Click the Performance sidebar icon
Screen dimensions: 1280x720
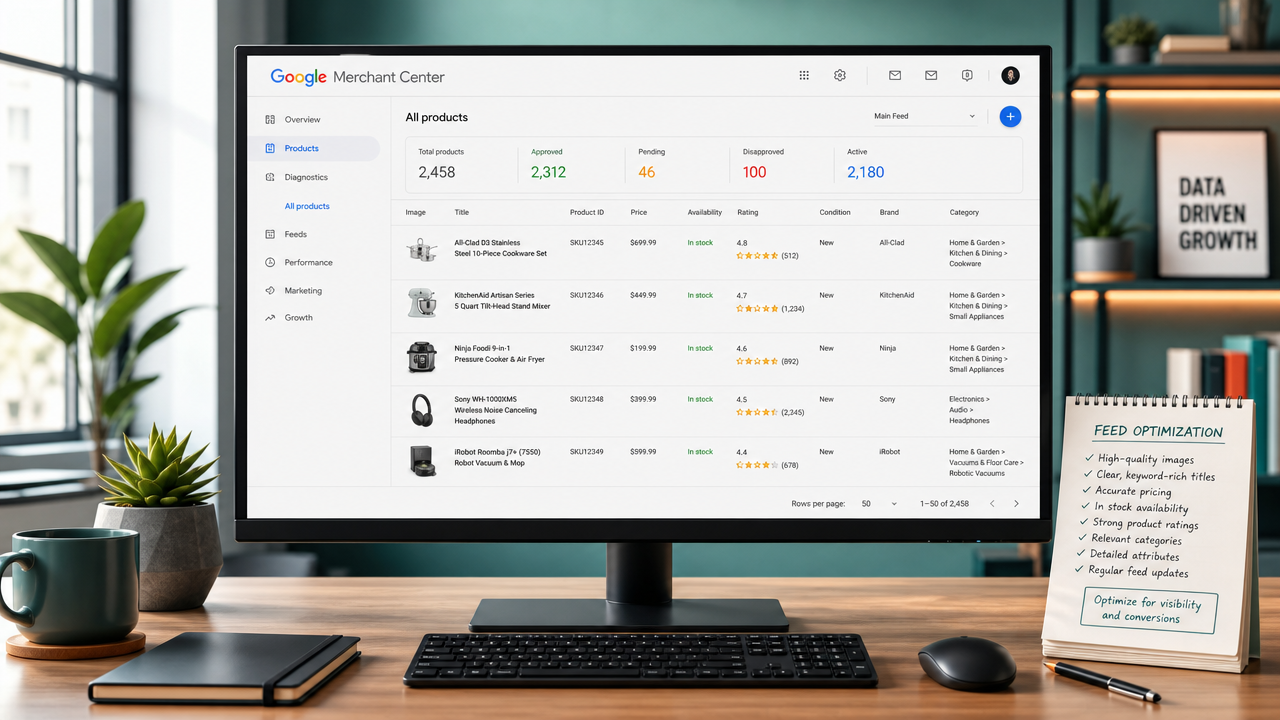[270, 262]
